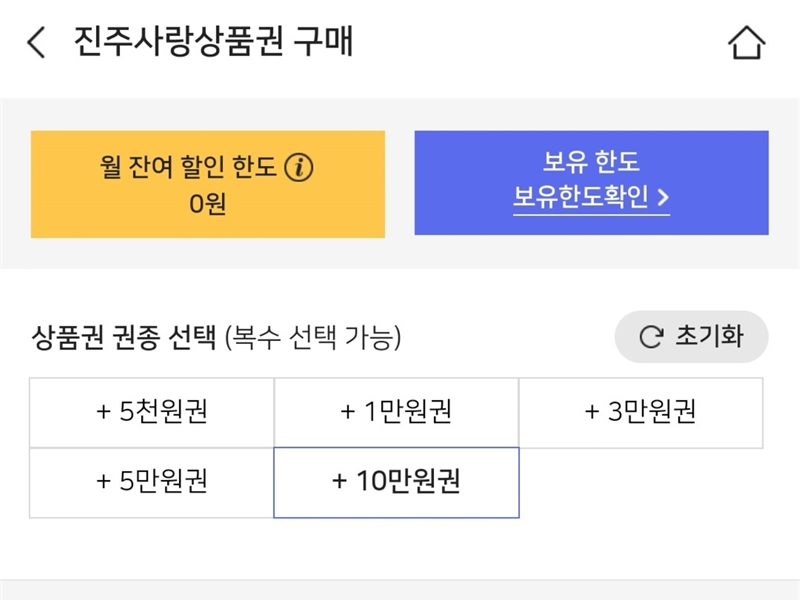The height and width of the screenshot is (600, 800).
Task: Choose the + 3만원권 voucher
Action: tap(640, 412)
